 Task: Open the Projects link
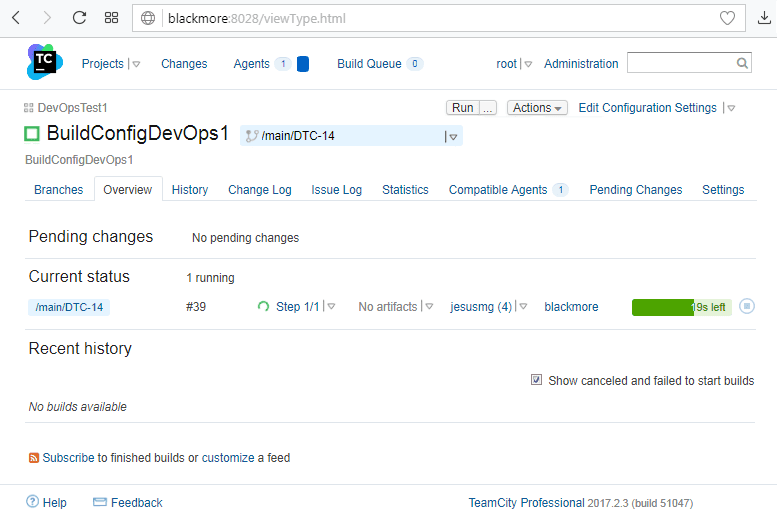tap(102, 64)
